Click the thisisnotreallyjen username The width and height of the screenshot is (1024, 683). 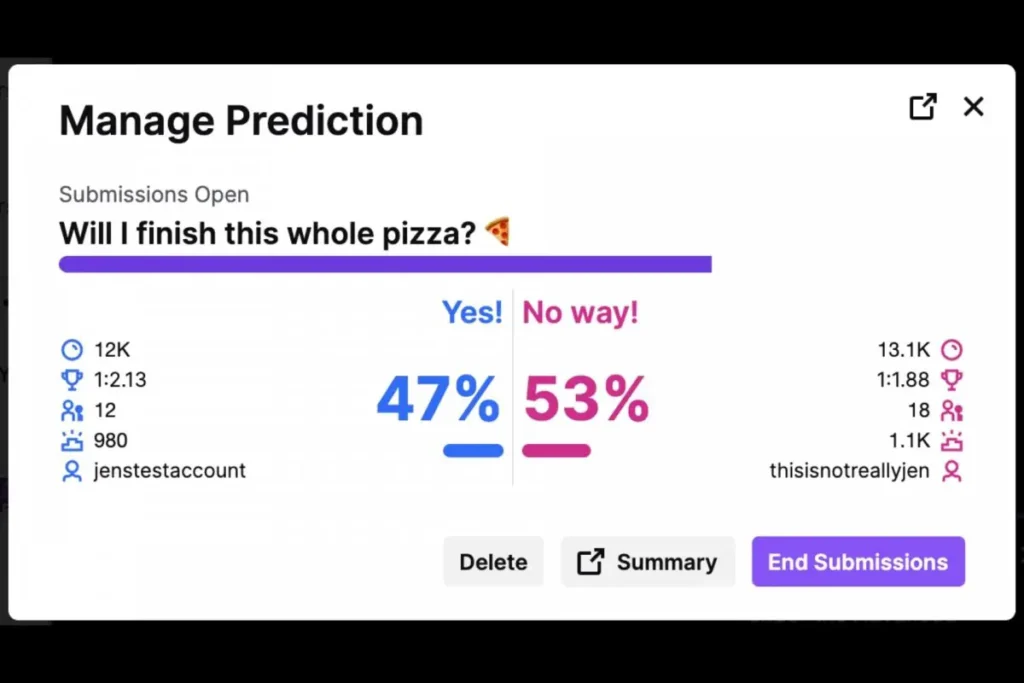[x=850, y=471]
